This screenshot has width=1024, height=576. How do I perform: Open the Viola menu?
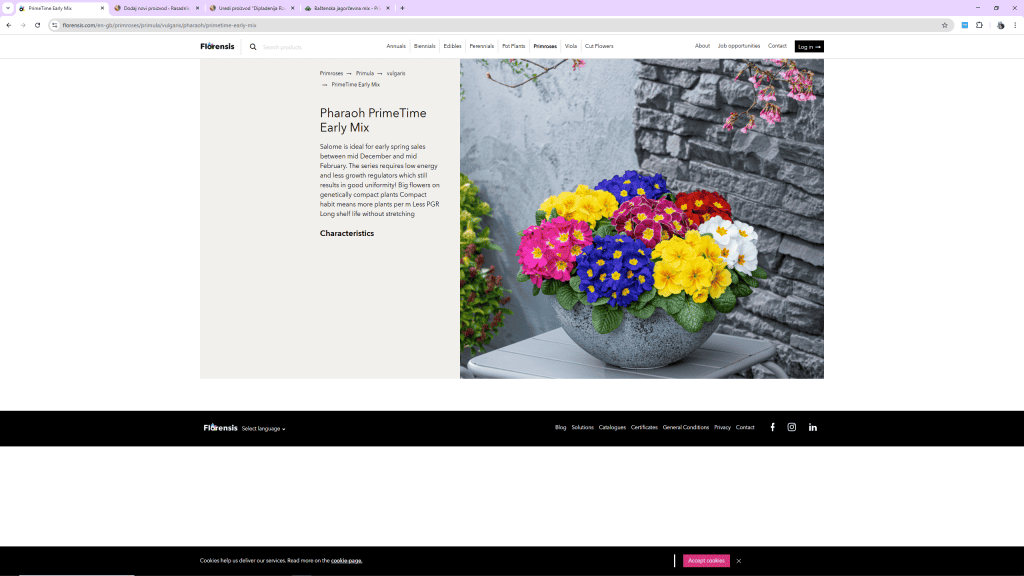click(x=571, y=46)
